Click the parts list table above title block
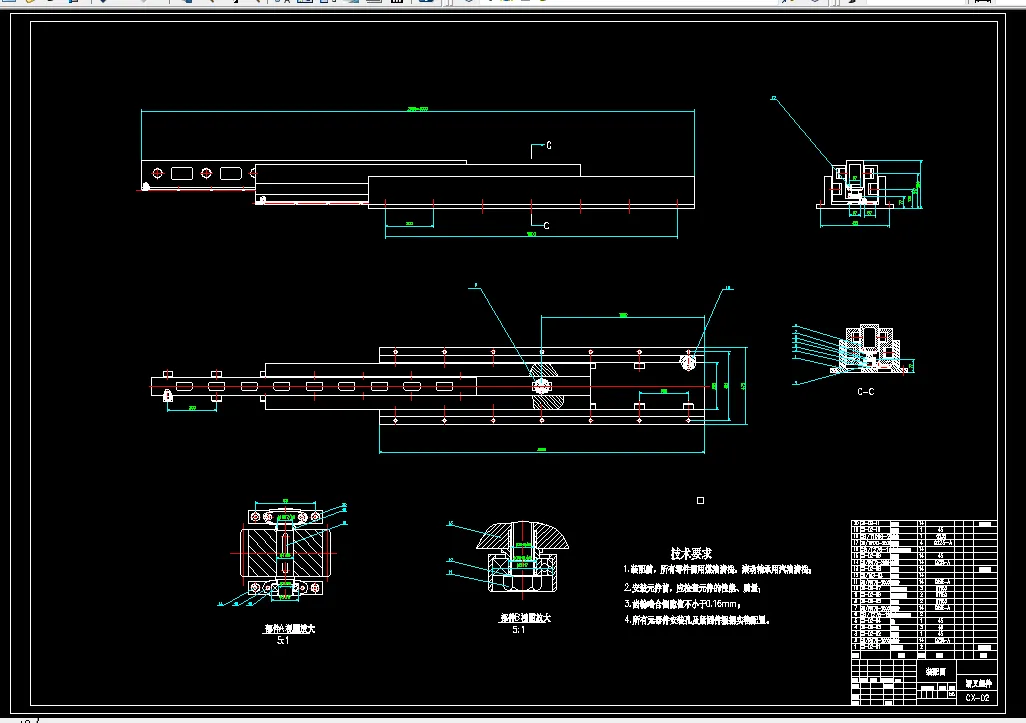This screenshot has height=723, width=1026. [924, 589]
